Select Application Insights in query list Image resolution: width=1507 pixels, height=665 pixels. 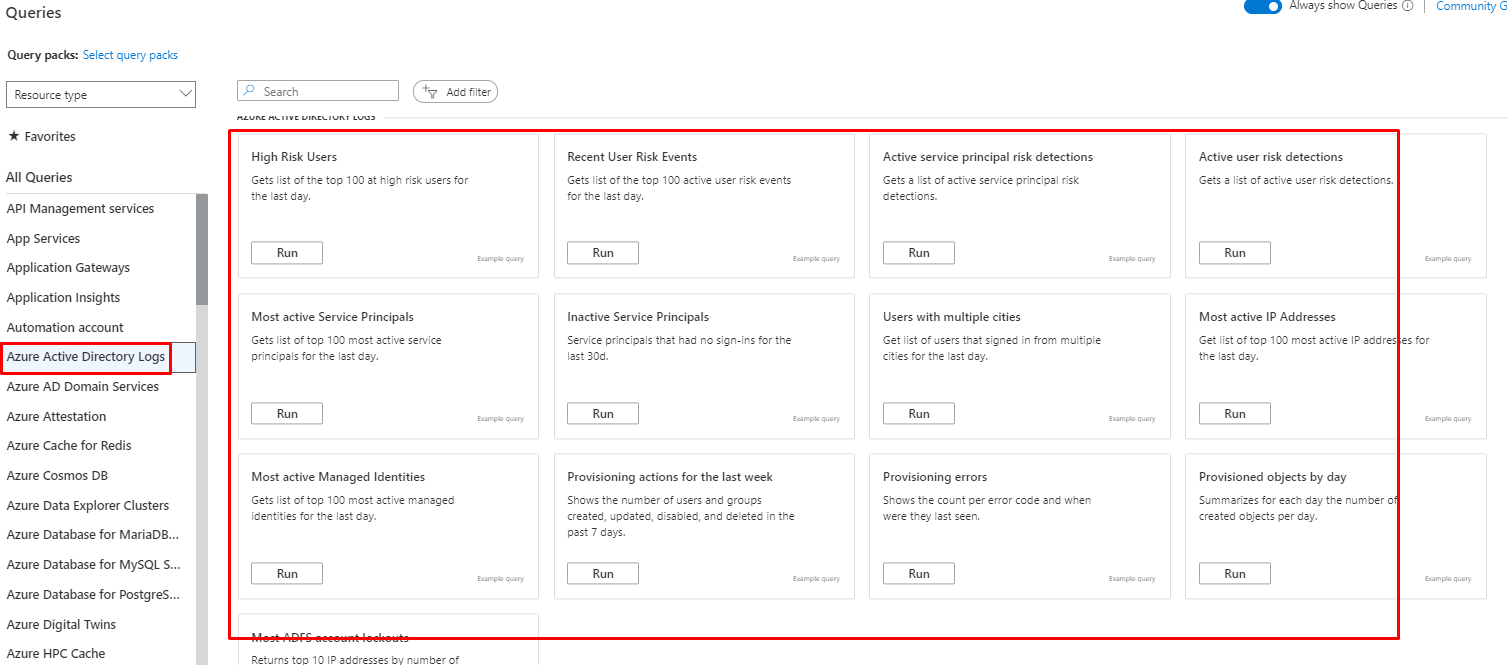pyautogui.click(x=63, y=297)
